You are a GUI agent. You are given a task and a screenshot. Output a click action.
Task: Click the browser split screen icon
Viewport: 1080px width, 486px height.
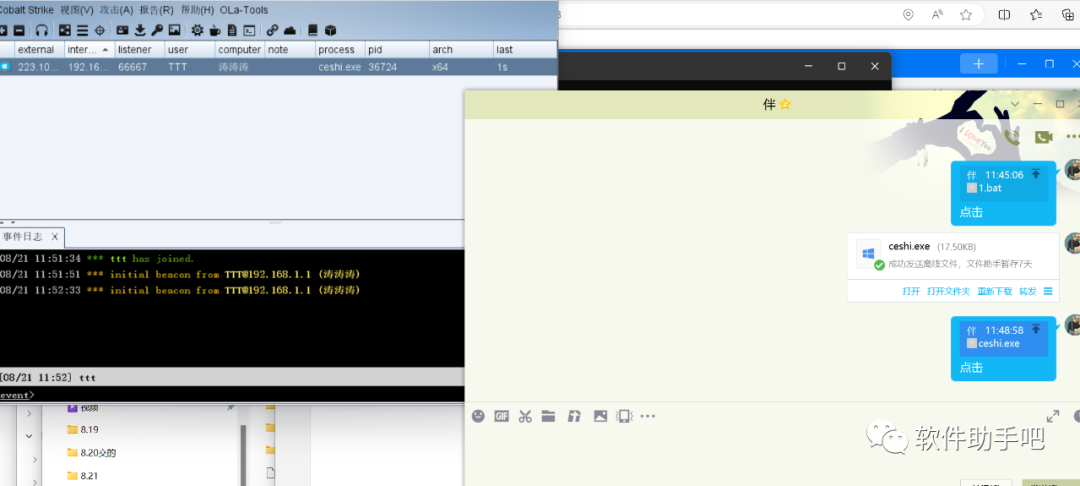[1004, 14]
